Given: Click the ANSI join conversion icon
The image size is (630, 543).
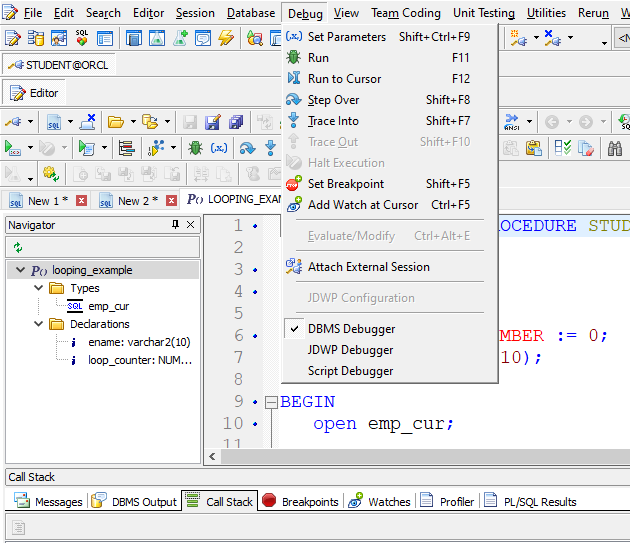Looking at the screenshot, I should click(x=511, y=122).
